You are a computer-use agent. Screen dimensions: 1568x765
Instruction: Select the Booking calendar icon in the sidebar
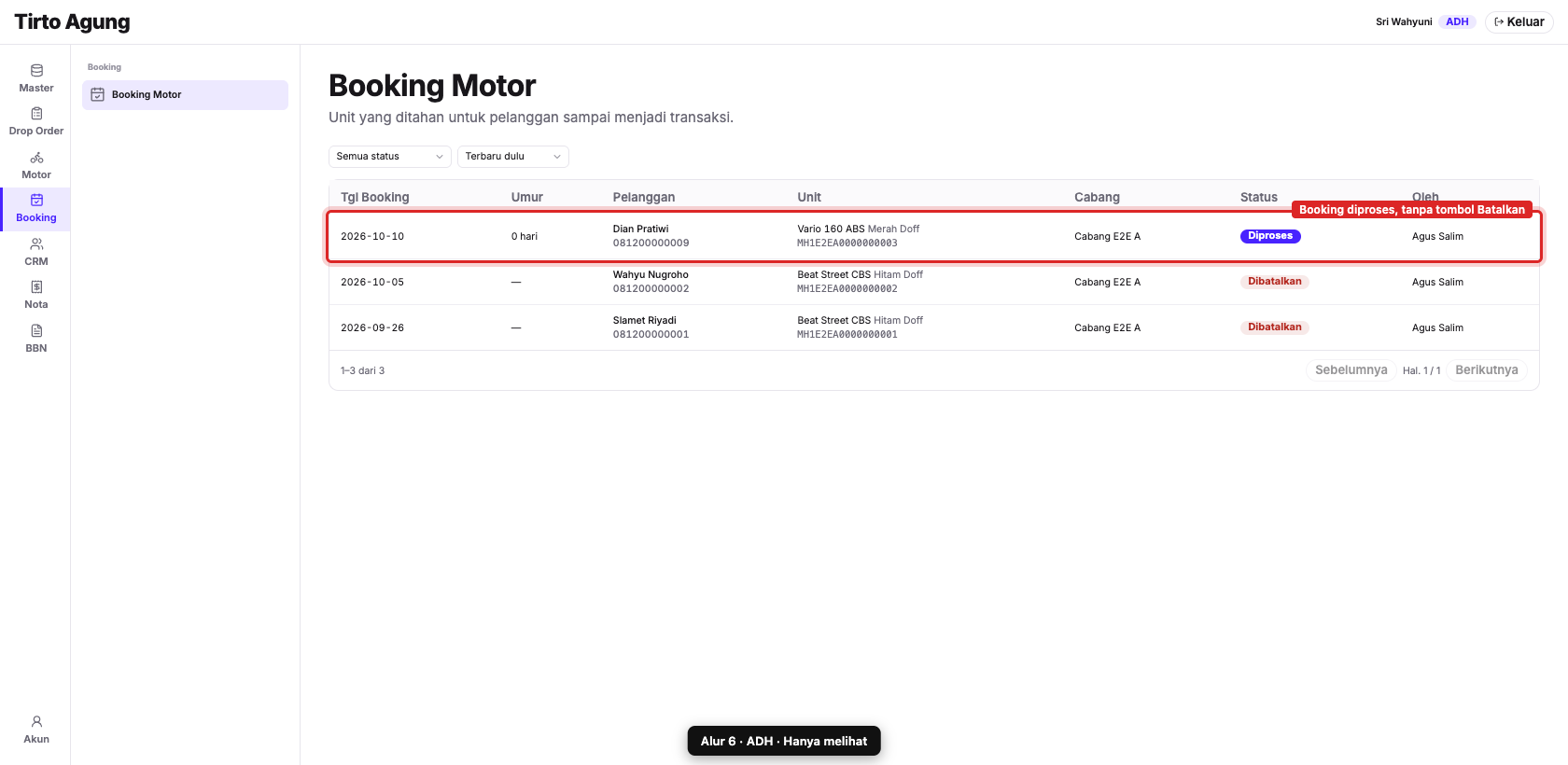point(36,200)
